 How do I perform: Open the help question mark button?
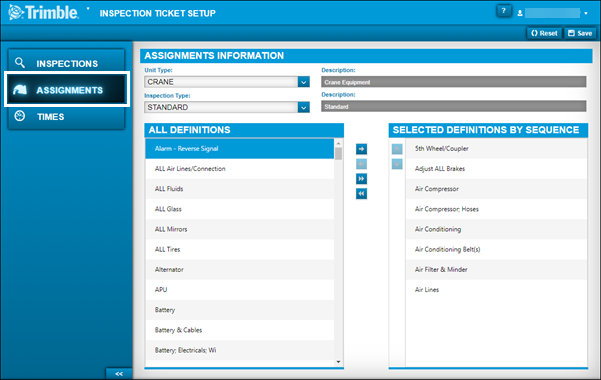(x=504, y=11)
